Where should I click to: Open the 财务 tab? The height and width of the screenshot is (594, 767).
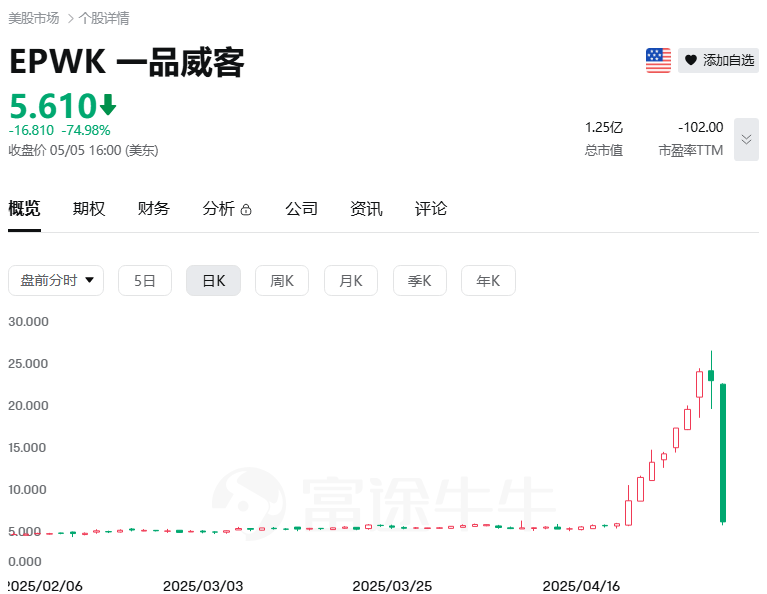coord(154,208)
